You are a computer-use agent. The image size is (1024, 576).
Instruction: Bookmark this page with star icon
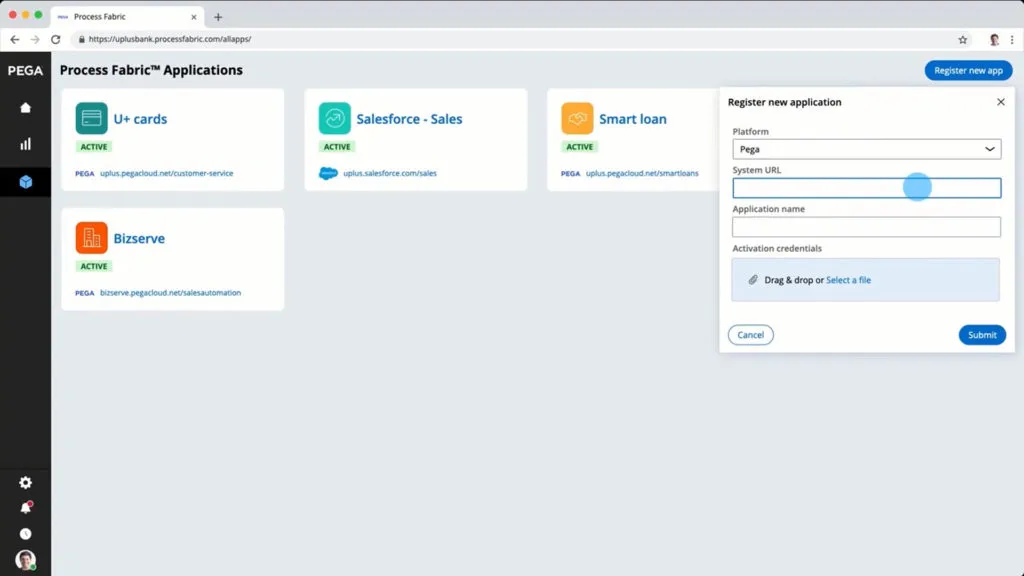pyautogui.click(x=963, y=39)
